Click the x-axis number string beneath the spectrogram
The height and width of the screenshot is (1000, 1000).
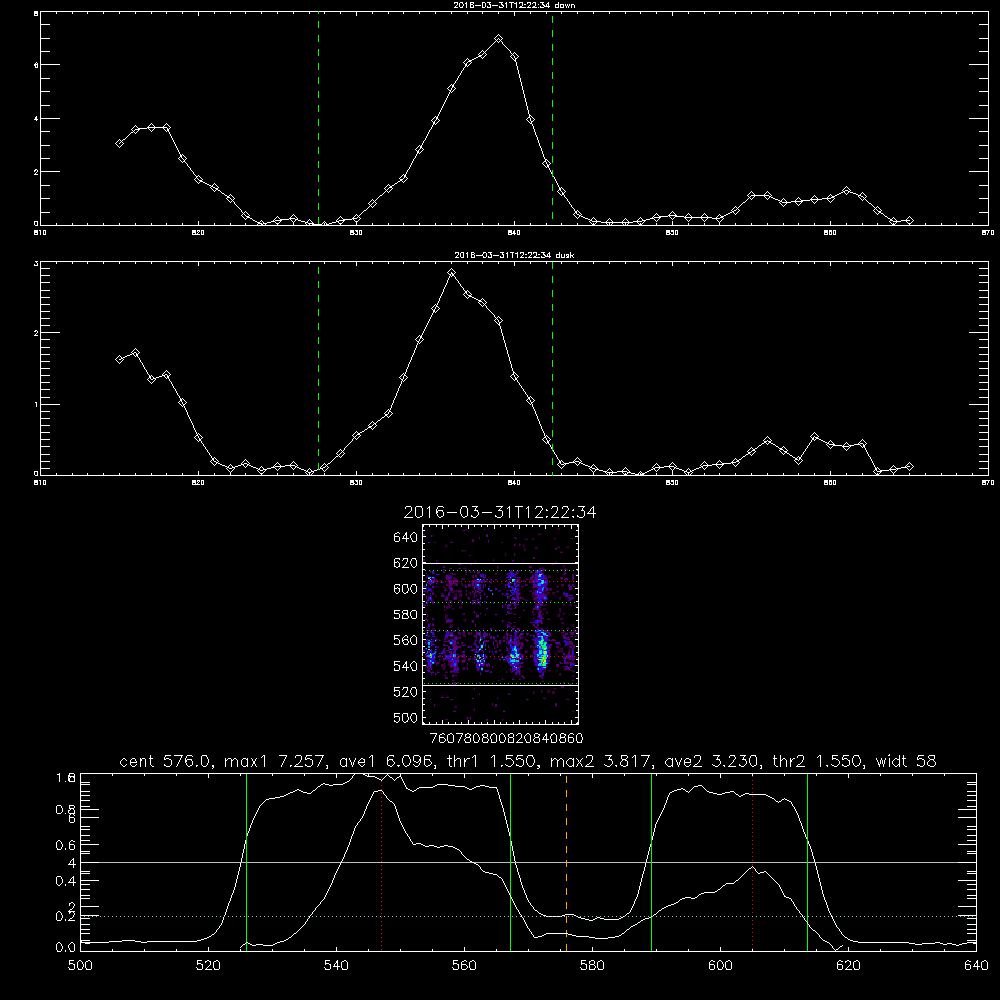506,738
